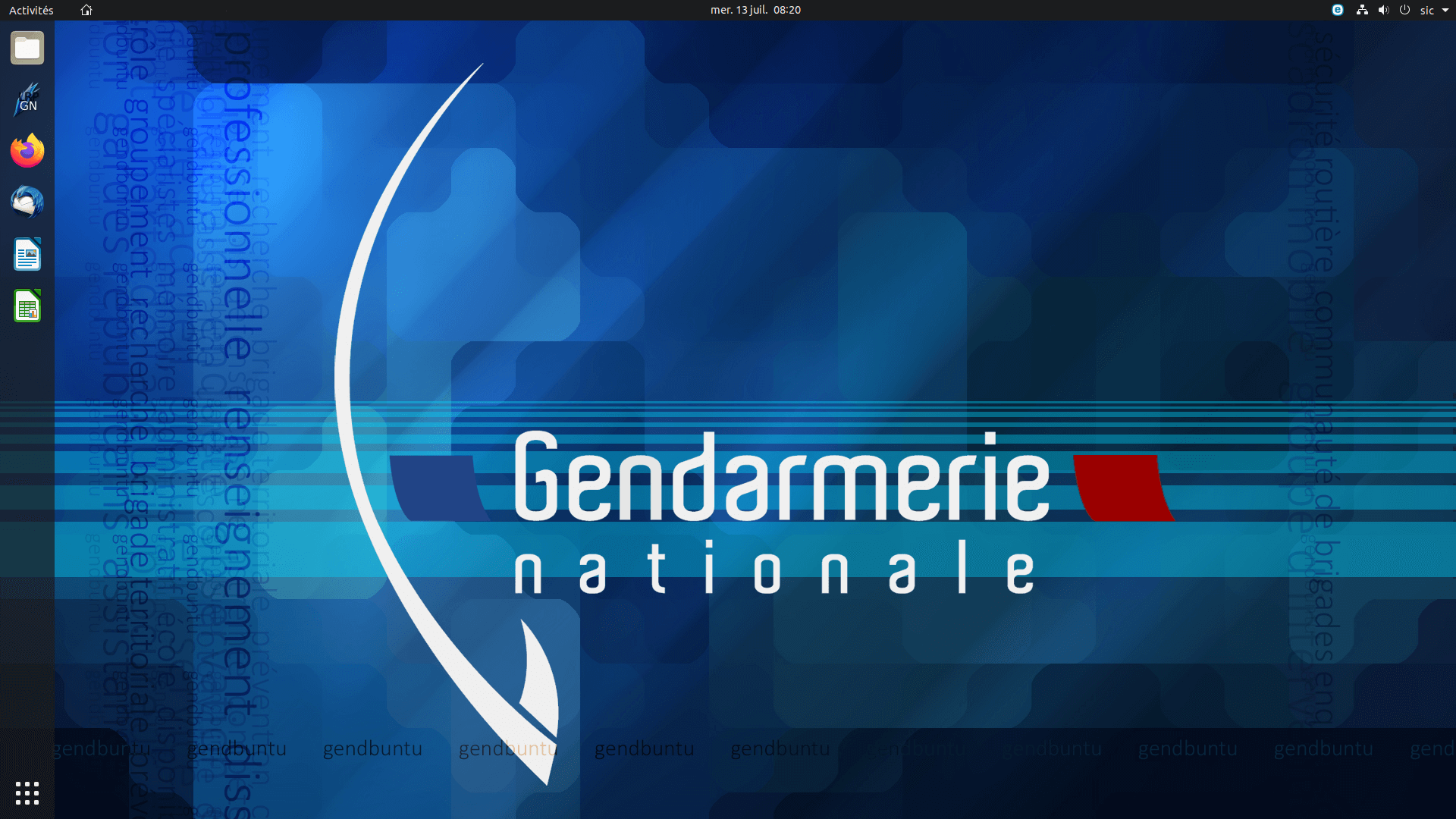Open the Files application from the dock

[x=27, y=48]
